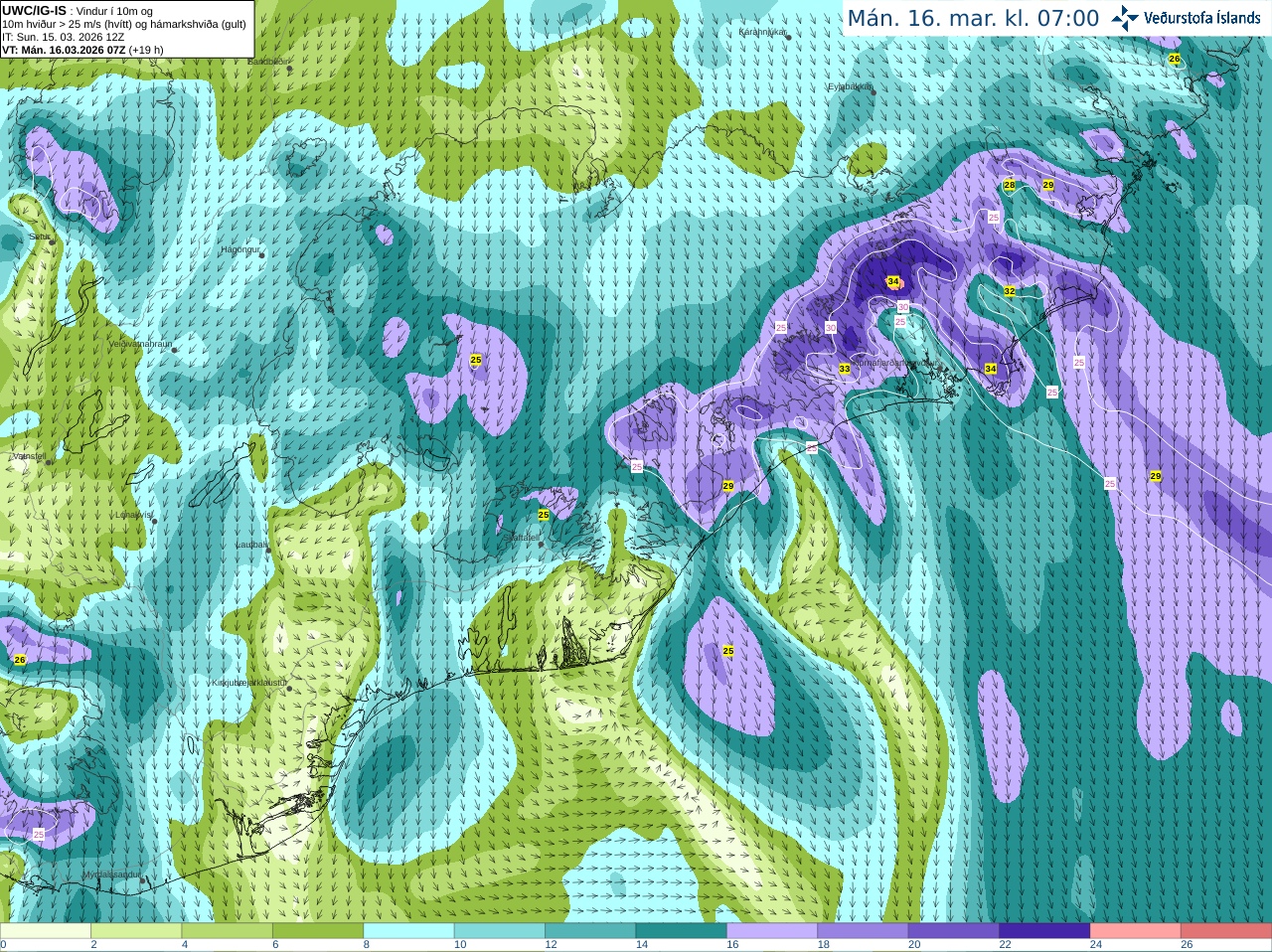
Task: Click the Kirkjubæjarklaustur station label
Action: click(x=248, y=684)
